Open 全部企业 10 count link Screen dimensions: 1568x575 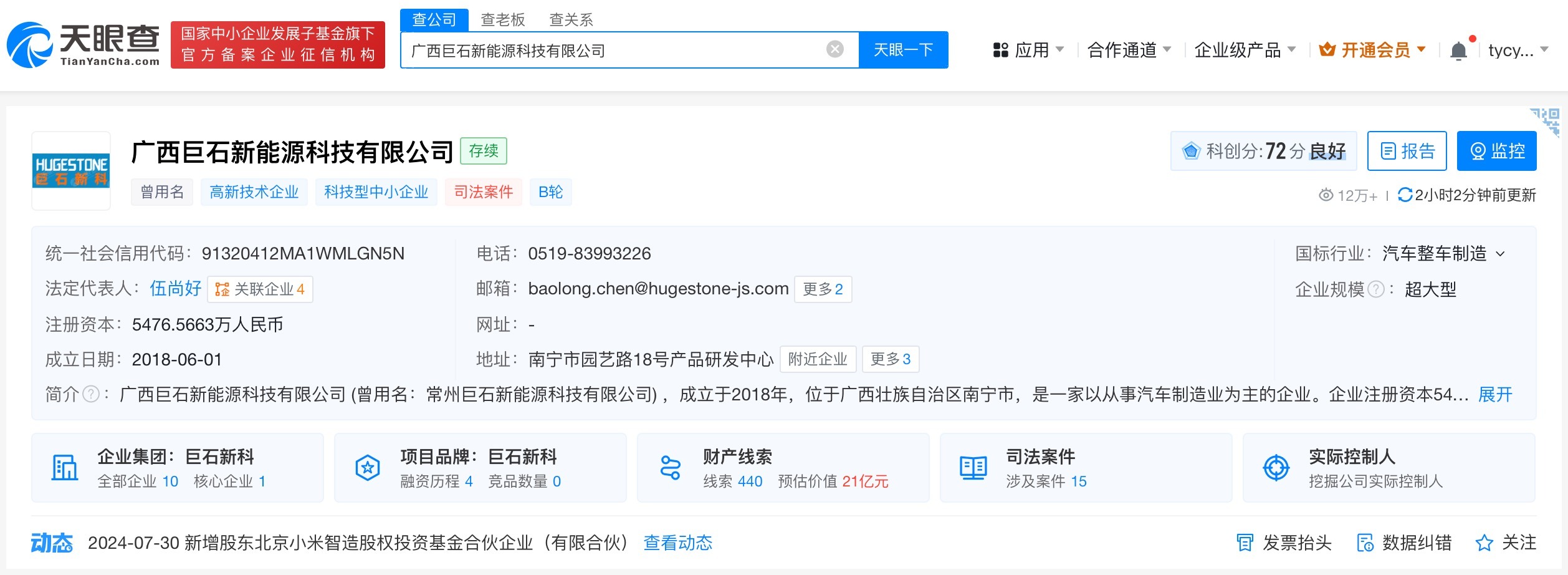tap(138, 481)
